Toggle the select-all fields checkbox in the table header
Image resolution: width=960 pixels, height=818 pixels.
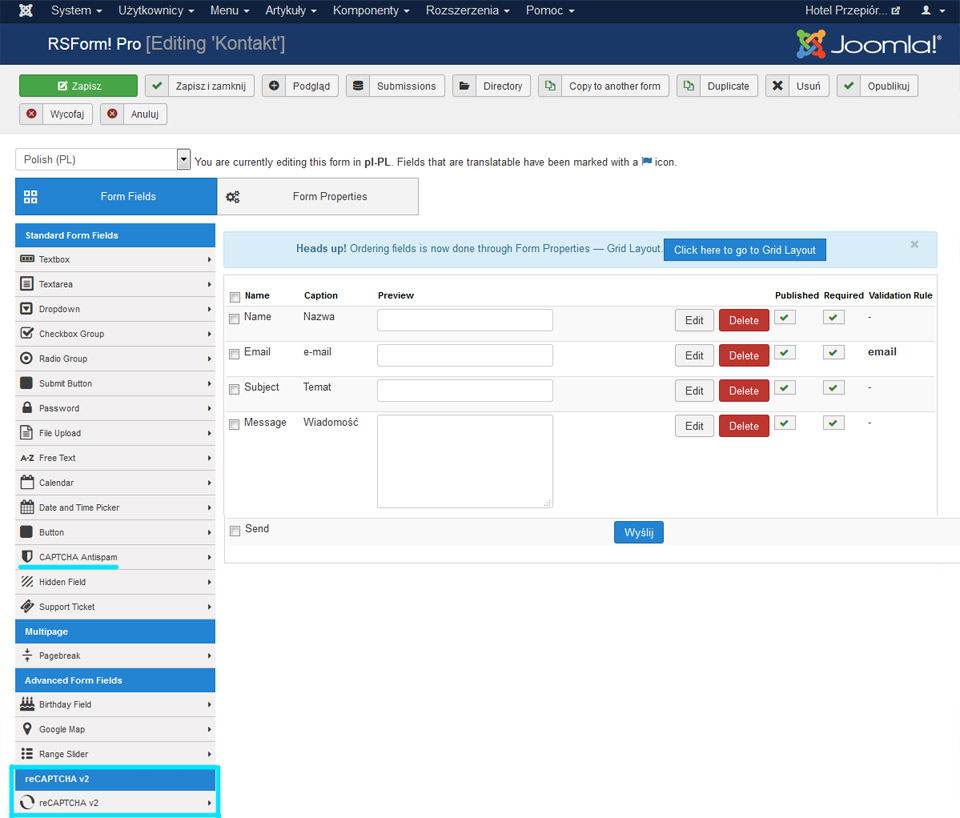234,297
